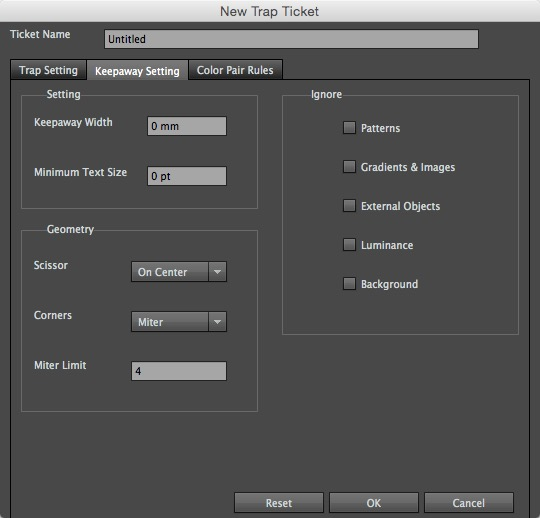
Task: Focus the Miter Limit input field
Action: [179, 371]
